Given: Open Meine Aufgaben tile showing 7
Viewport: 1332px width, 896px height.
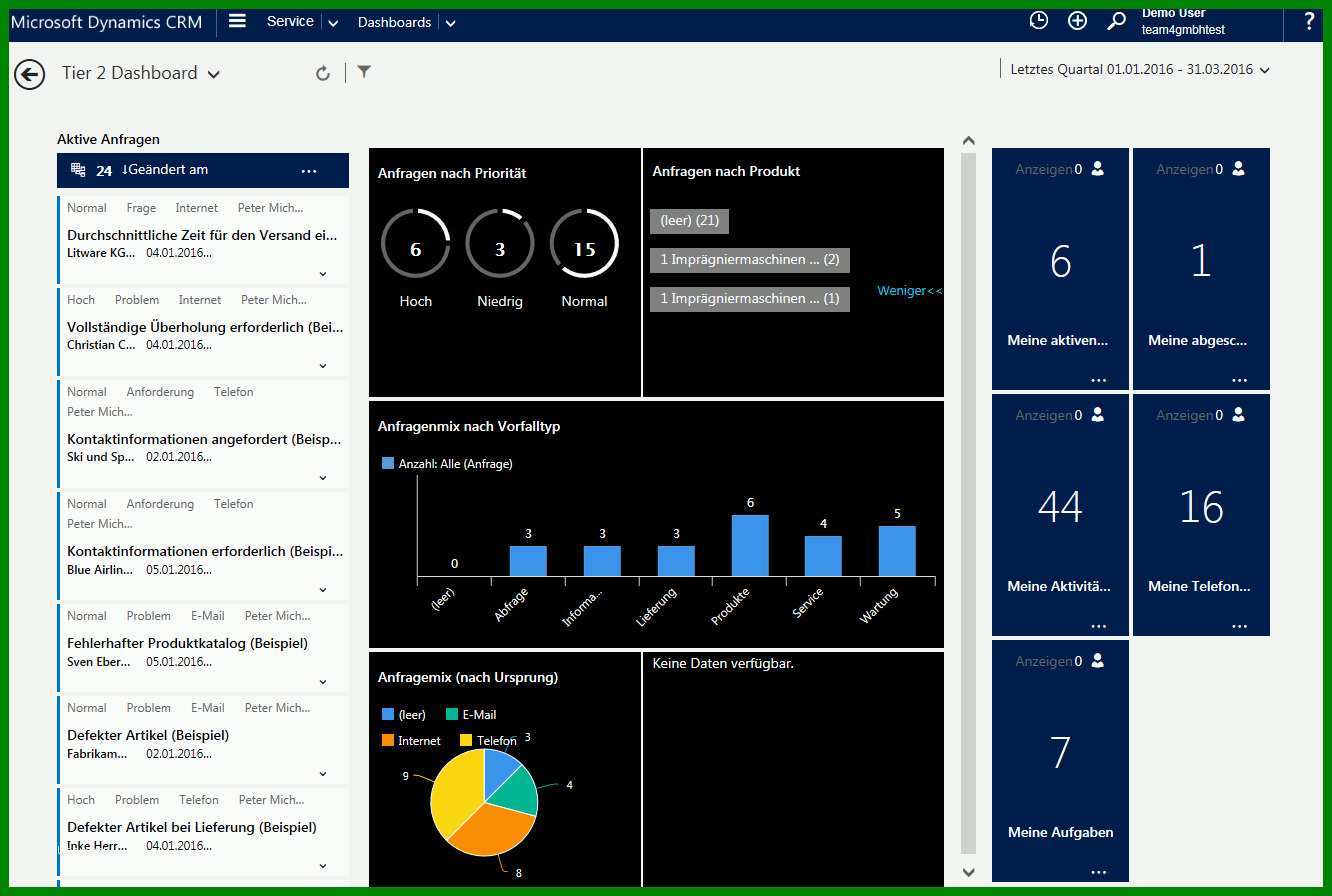Looking at the screenshot, I should pyautogui.click(x=1060, y=761).
